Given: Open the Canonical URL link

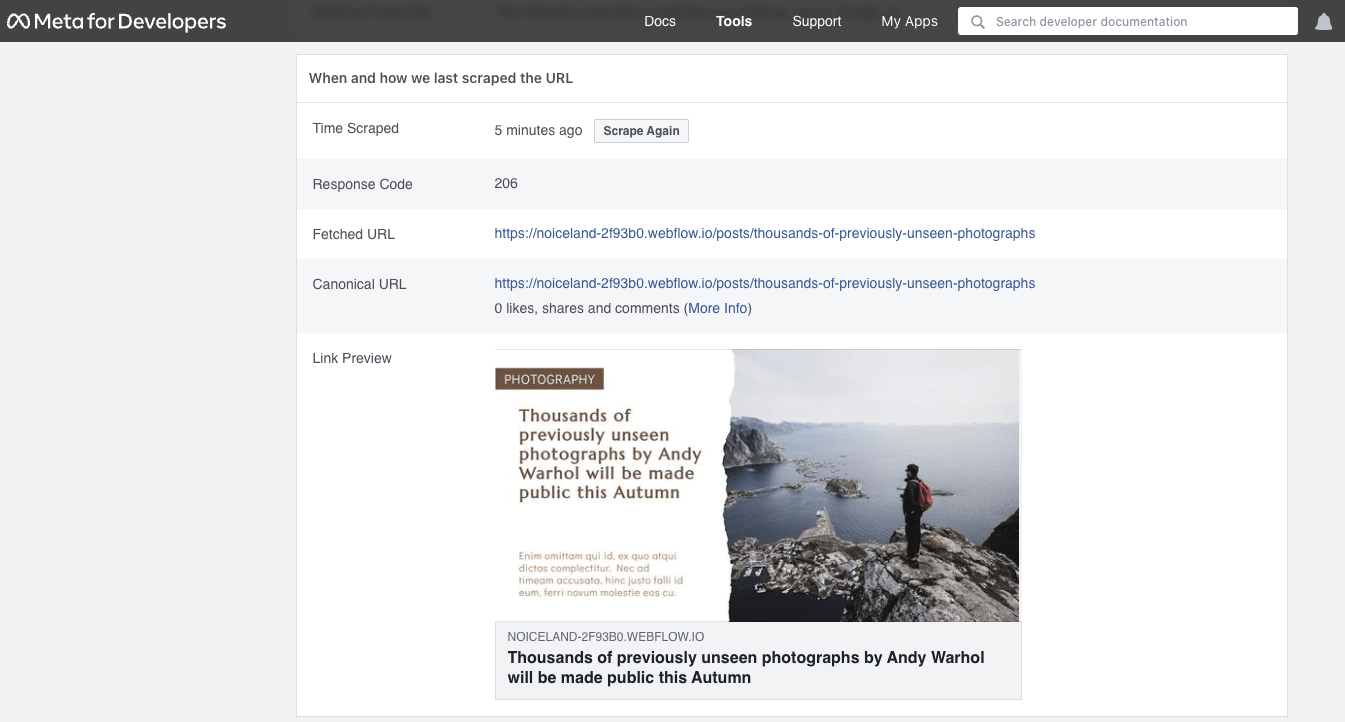Looking at the screenshot, I should click(764, 283).
